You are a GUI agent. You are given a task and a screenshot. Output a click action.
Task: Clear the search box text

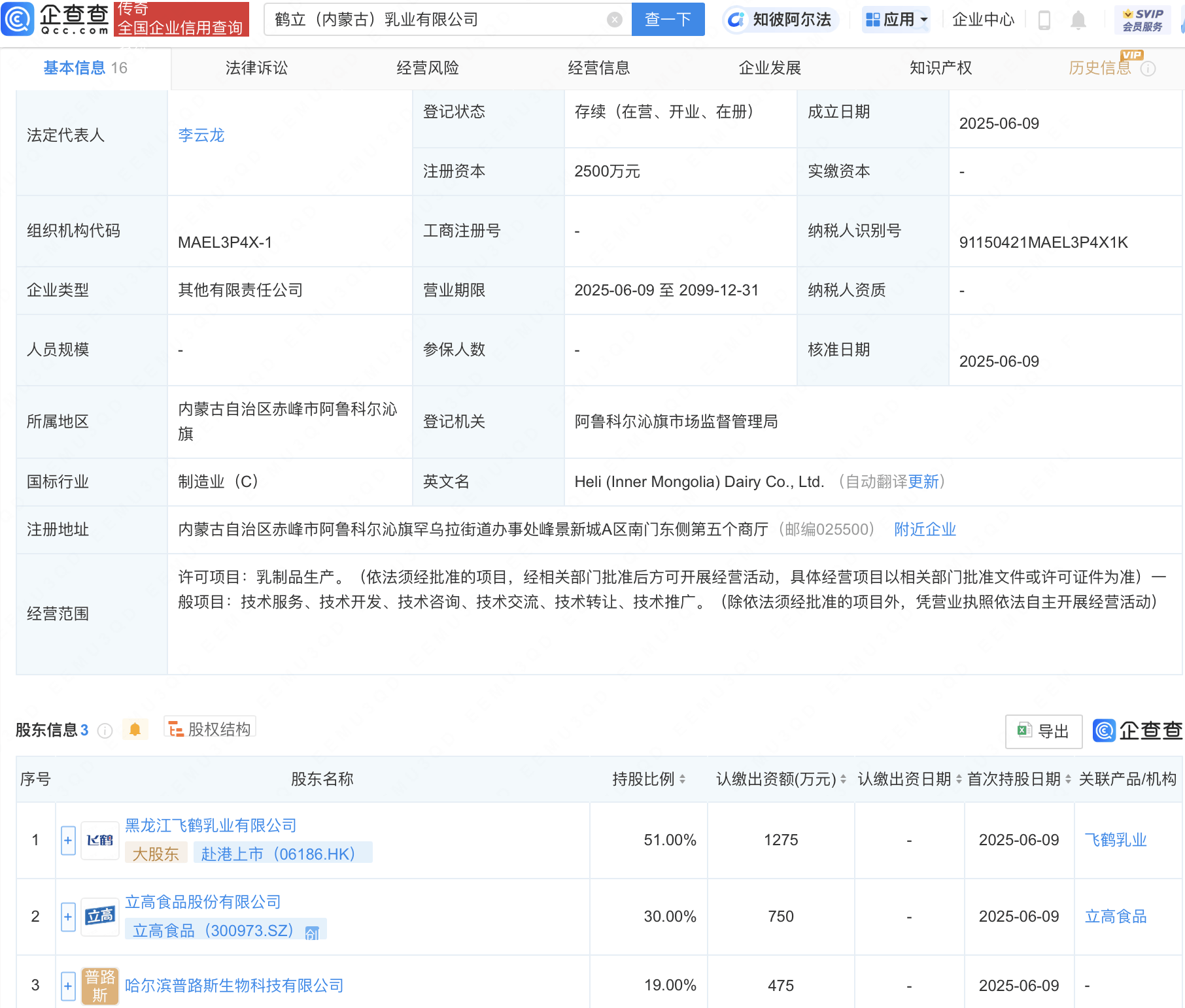pyautogui.click(x=614, y=20)
